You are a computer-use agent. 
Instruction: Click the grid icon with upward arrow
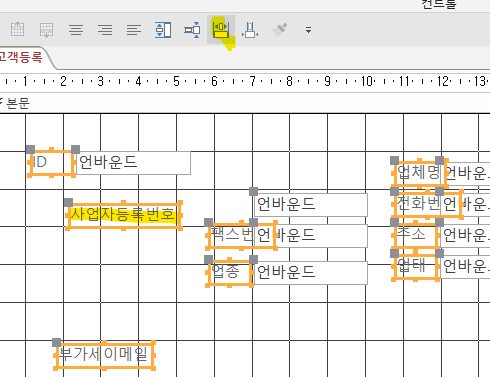pyautogui.click(x=17, y=29)
